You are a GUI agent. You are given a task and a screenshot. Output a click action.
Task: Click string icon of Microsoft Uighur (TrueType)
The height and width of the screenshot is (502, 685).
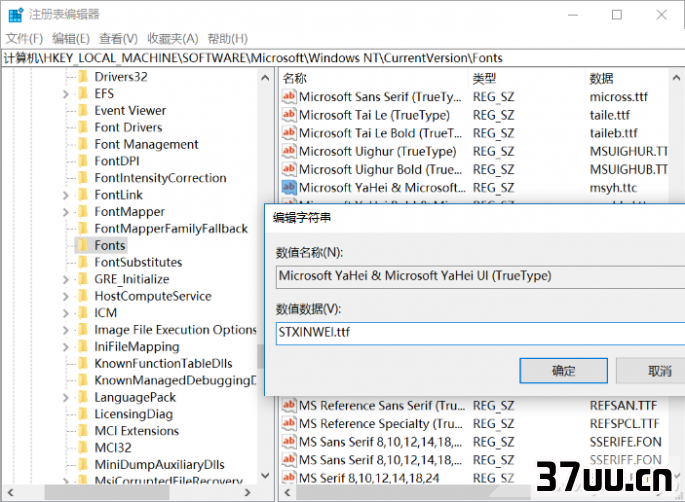(x=289, y=151)
